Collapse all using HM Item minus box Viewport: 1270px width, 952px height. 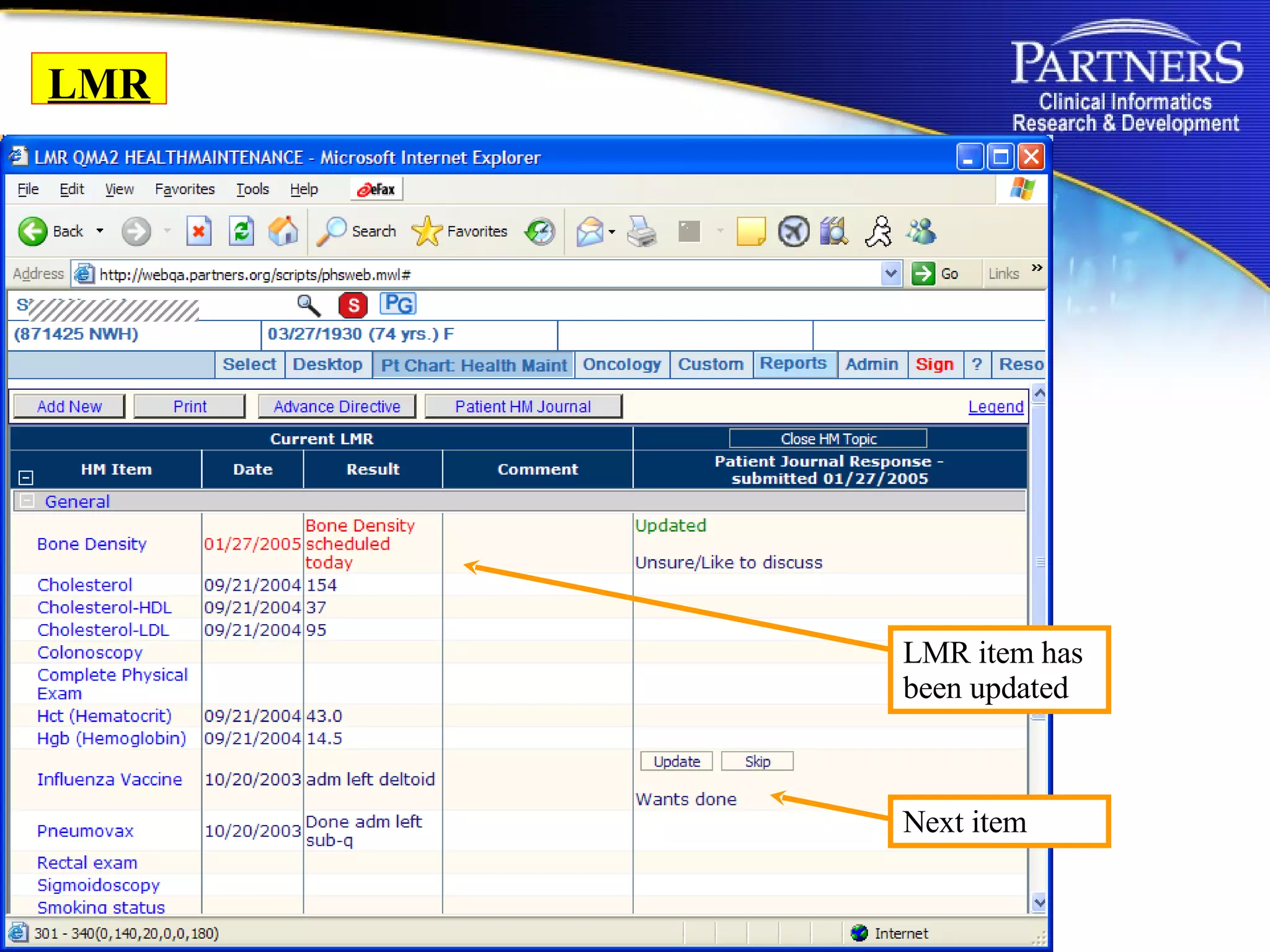(25, 477)
